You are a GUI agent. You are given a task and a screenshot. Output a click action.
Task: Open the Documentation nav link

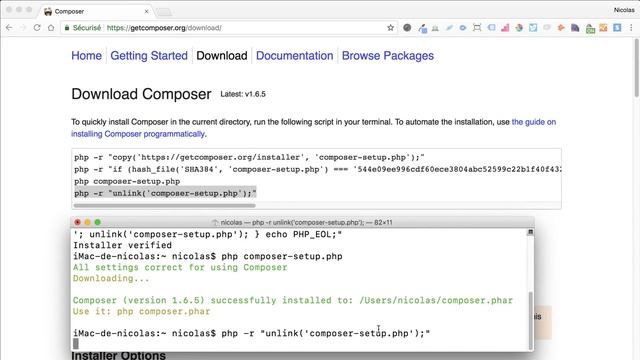[294, 56]
